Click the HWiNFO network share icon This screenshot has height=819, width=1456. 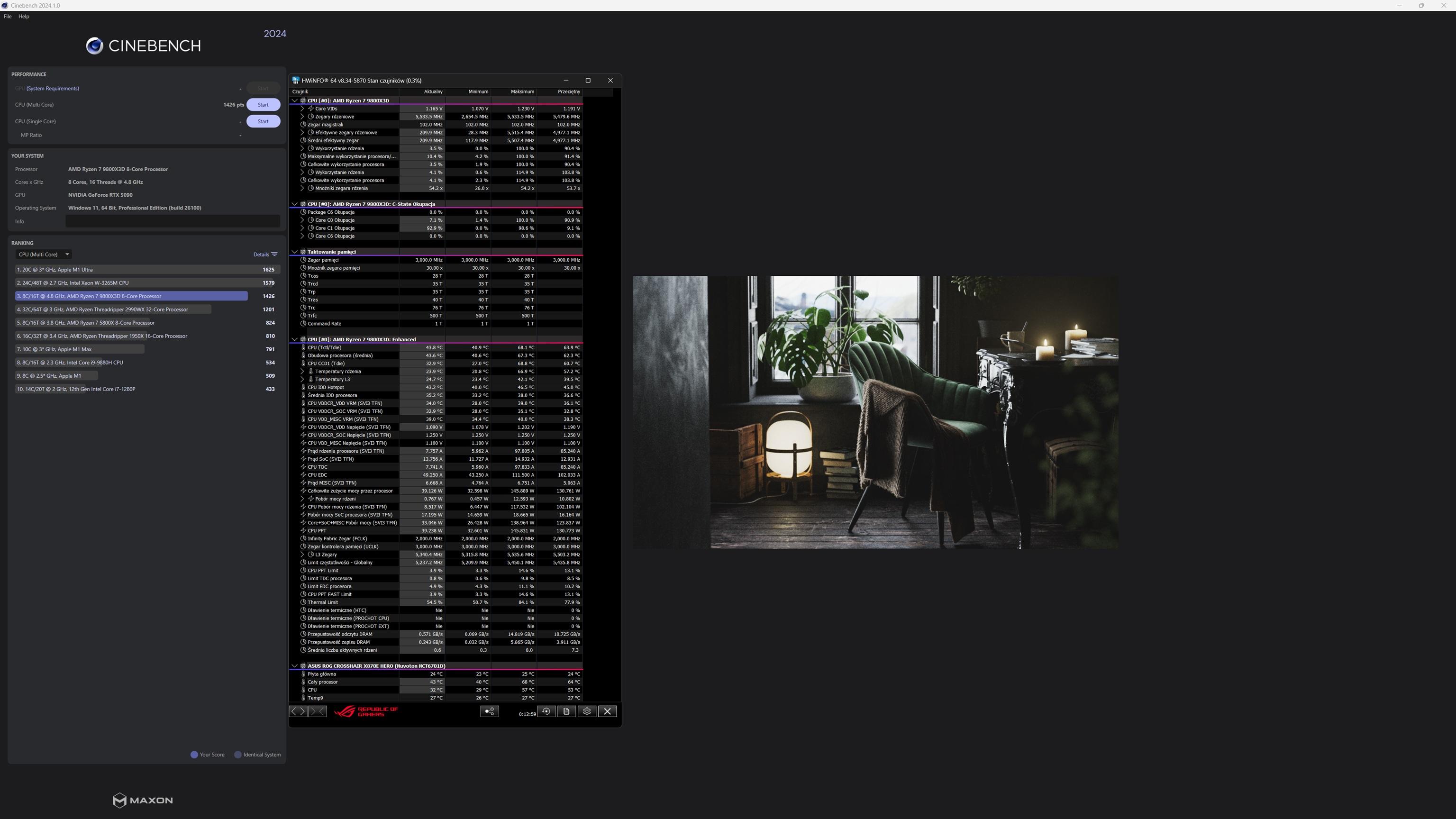pyautogui.click(x=490, y=711)
